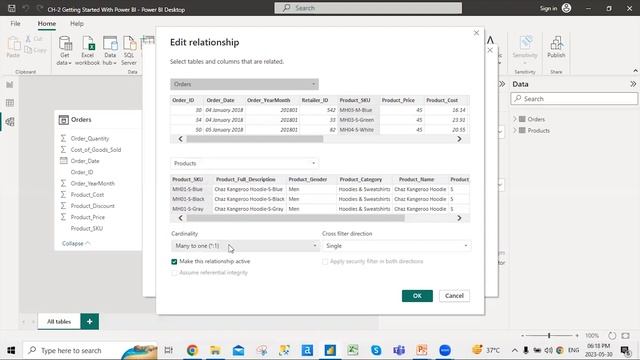640x360 pixels.
Task: Click the Products preview left scroll arrow
Action: [x=180, y=218]
